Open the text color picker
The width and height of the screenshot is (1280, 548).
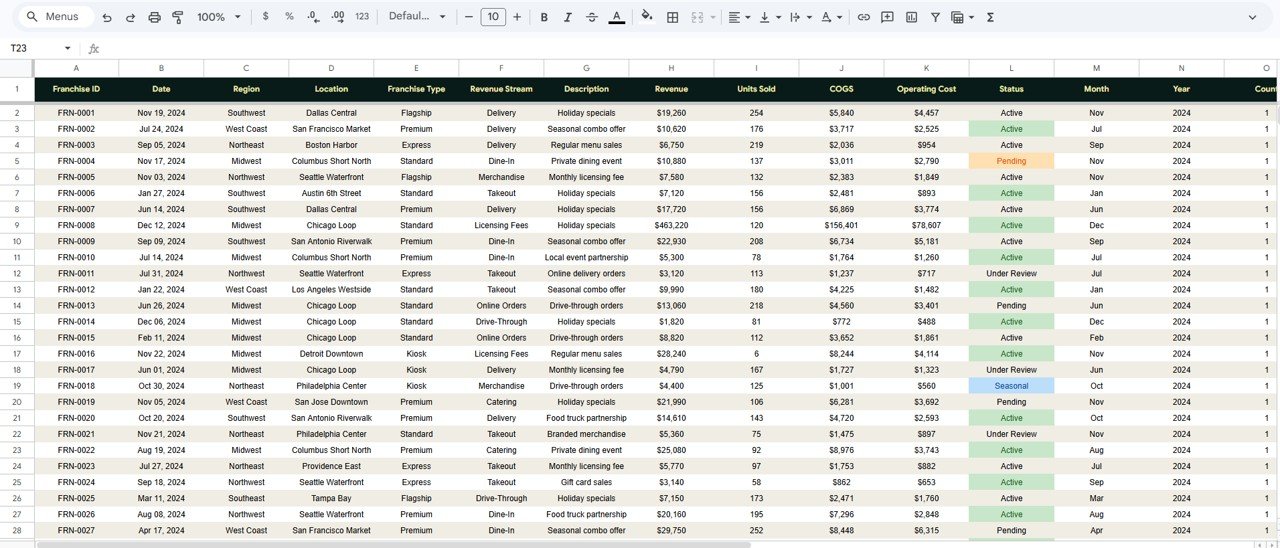click(x=617, y=17)
